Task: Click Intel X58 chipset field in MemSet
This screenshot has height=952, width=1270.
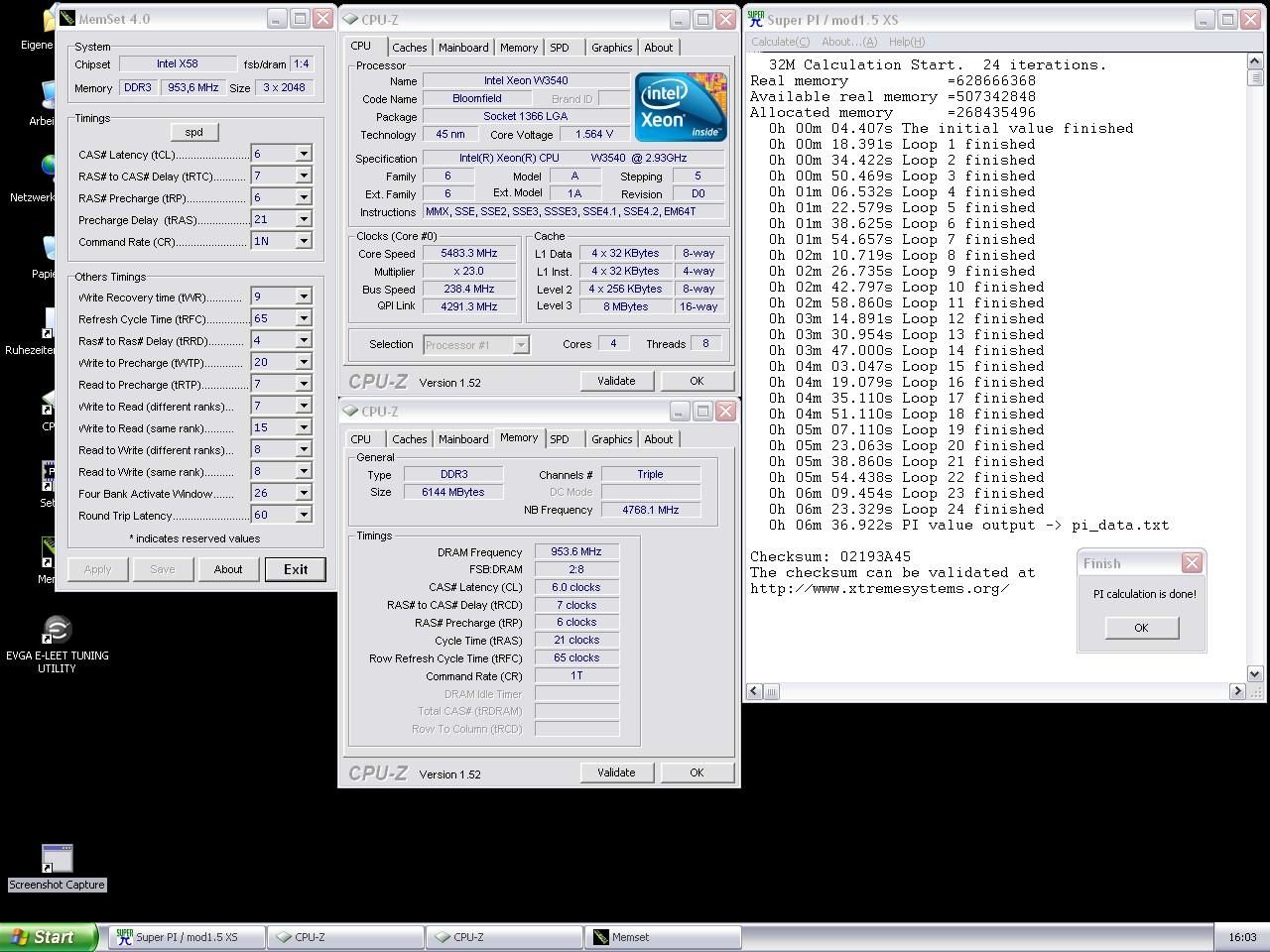Action: 178,63
